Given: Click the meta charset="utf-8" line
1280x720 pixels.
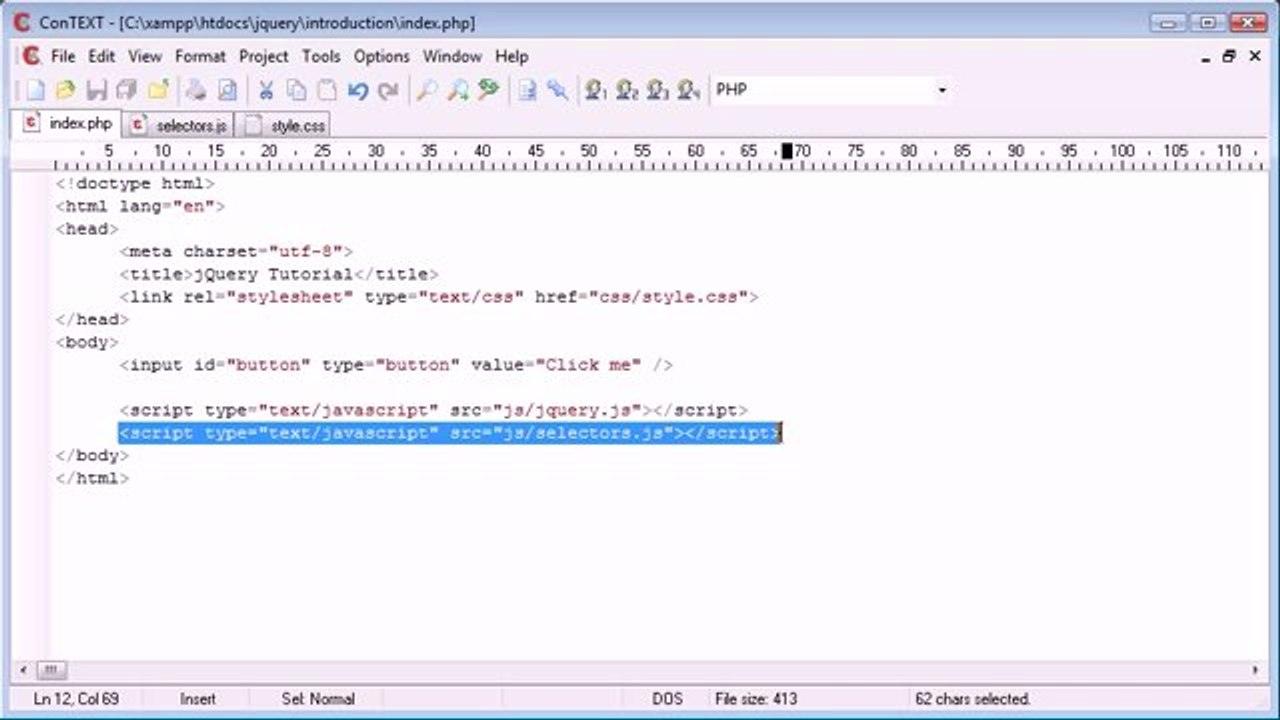Looking at the screenshot, I should pos(236,252).
